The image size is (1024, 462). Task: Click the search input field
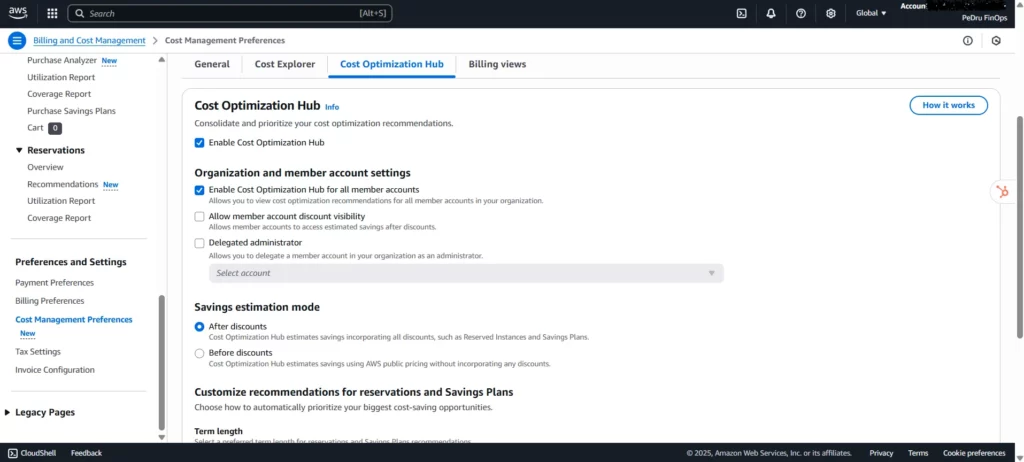(x=230, y=13)
